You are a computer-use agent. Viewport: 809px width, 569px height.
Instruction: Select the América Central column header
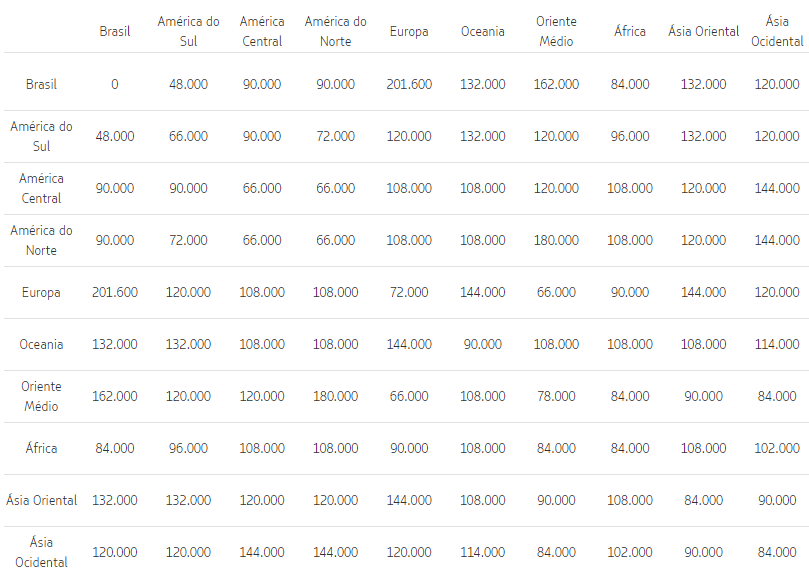tap(262, 32)
